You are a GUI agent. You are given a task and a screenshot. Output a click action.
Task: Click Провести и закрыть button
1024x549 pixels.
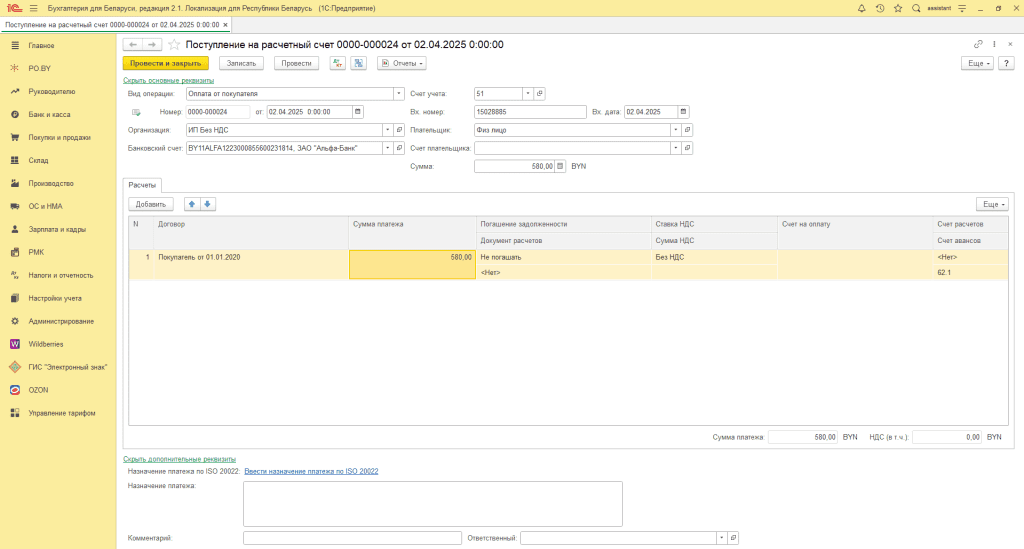pos(166,63)
